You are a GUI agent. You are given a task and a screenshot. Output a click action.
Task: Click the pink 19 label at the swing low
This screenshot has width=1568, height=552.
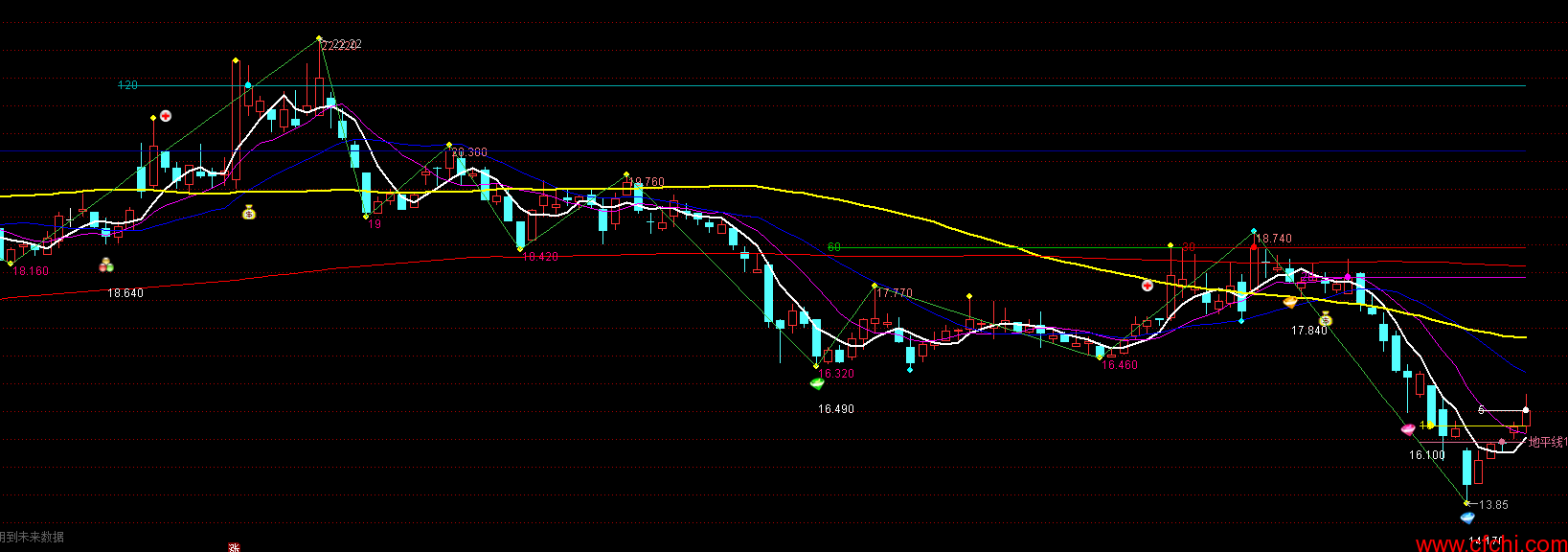[x=375, y=224]
